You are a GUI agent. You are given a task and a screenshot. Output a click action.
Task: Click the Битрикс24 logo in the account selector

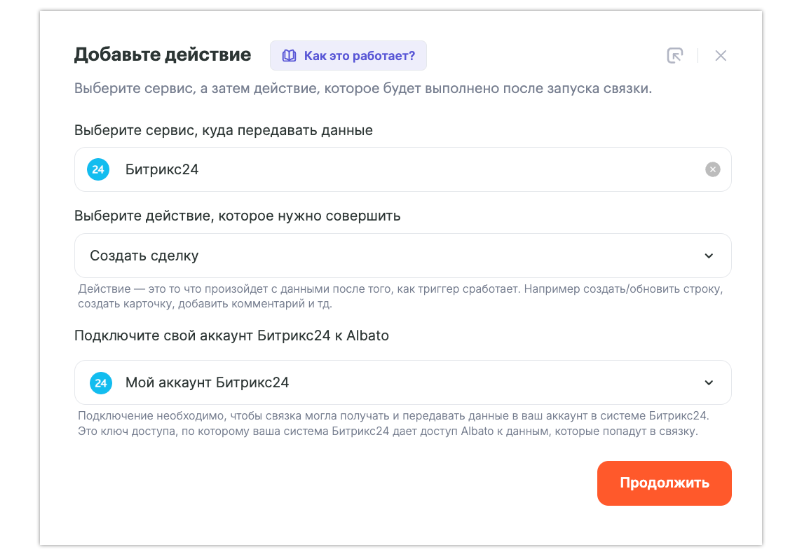[100, 383]
